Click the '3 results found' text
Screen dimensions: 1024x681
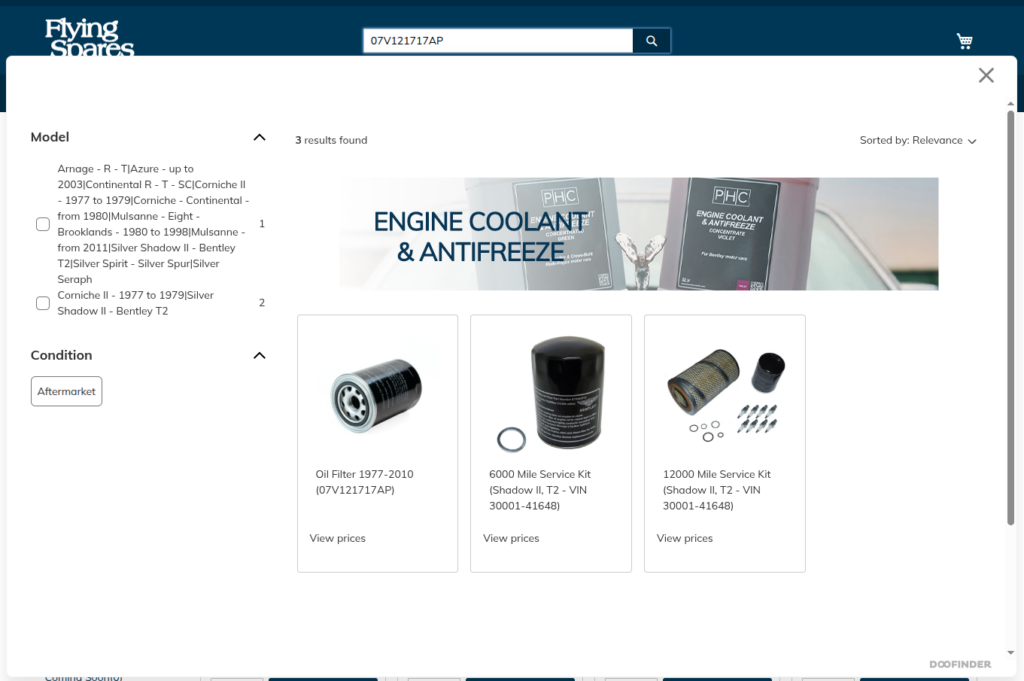(331, 140)
